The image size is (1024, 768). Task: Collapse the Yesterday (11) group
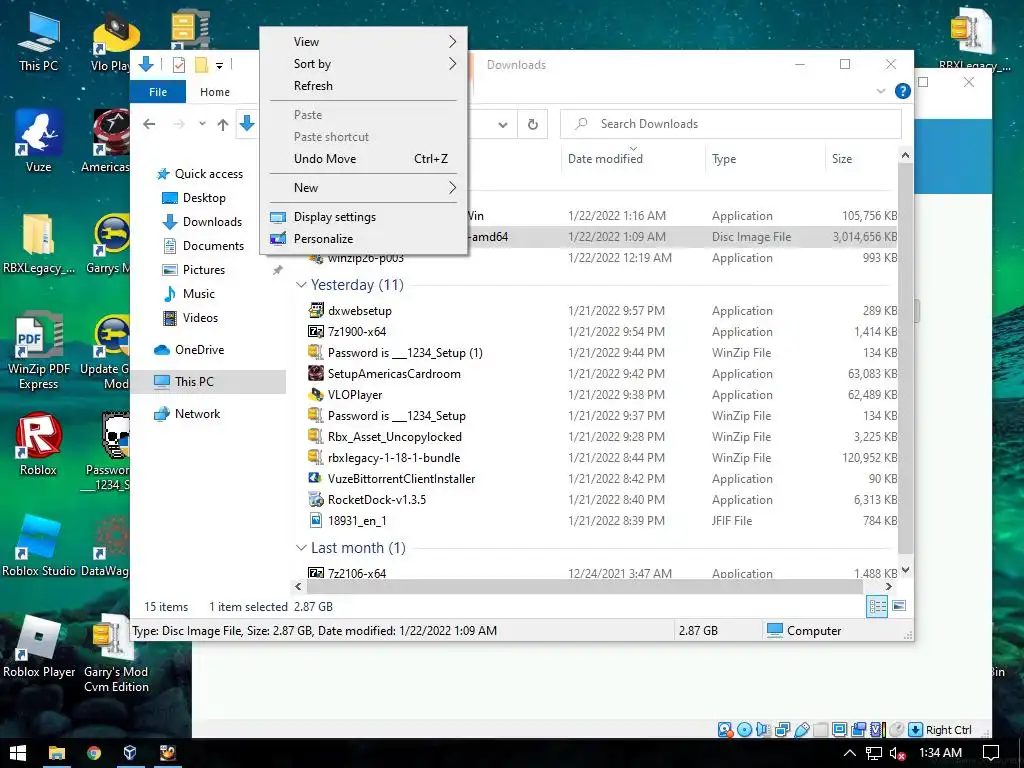[x=301, y=285]
